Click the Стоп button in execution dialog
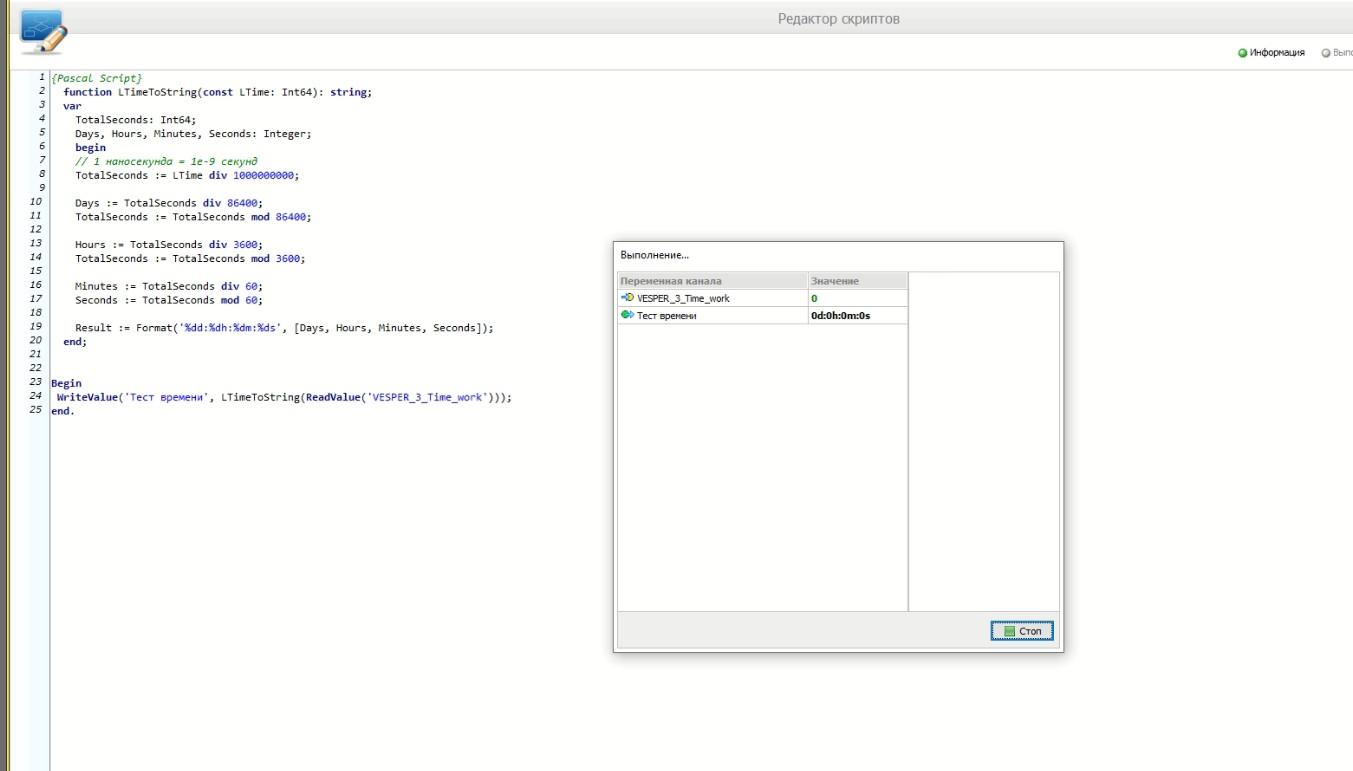This screenshot has height=771, width=1353. point(1022,631)
